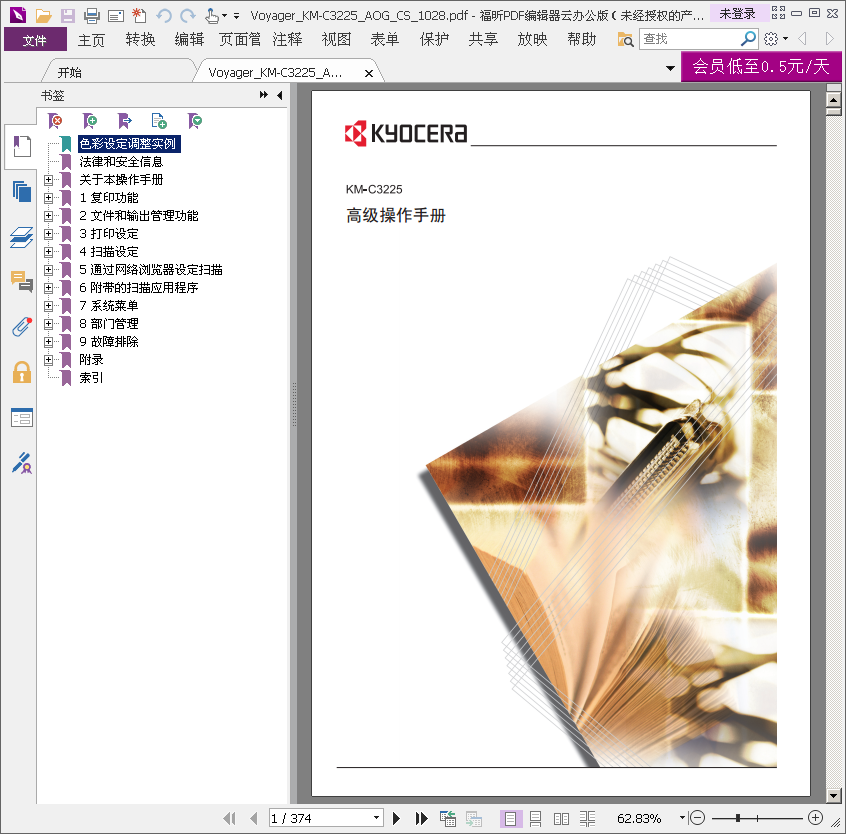The height and width of the screenshot is (834, 846).
Task: Save the document with the floppy icon
Action: click(67, 16)
